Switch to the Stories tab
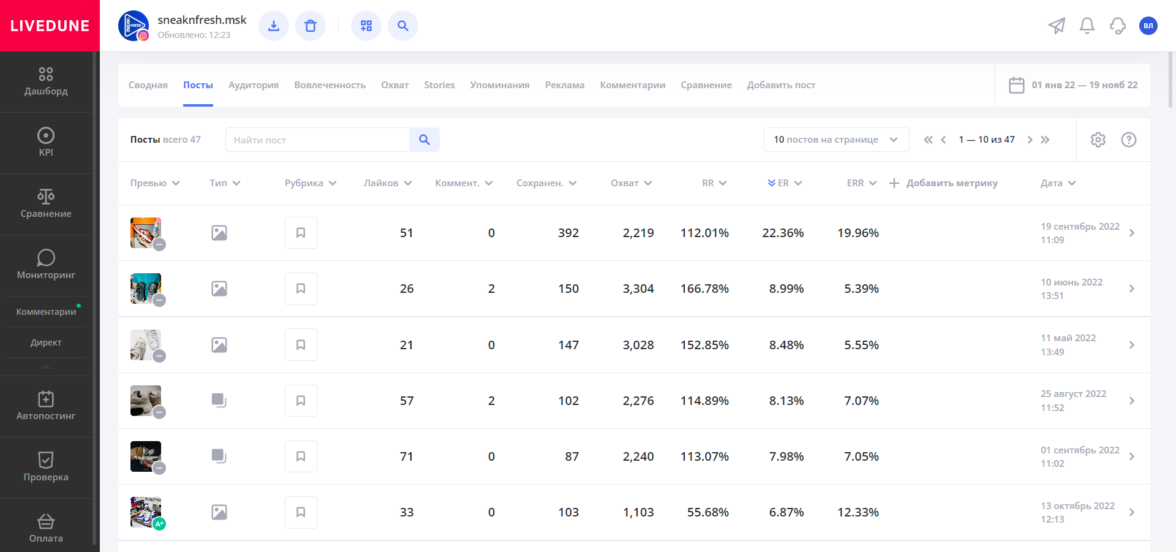Screen dimensions: 1176x552 coord(439,85)
